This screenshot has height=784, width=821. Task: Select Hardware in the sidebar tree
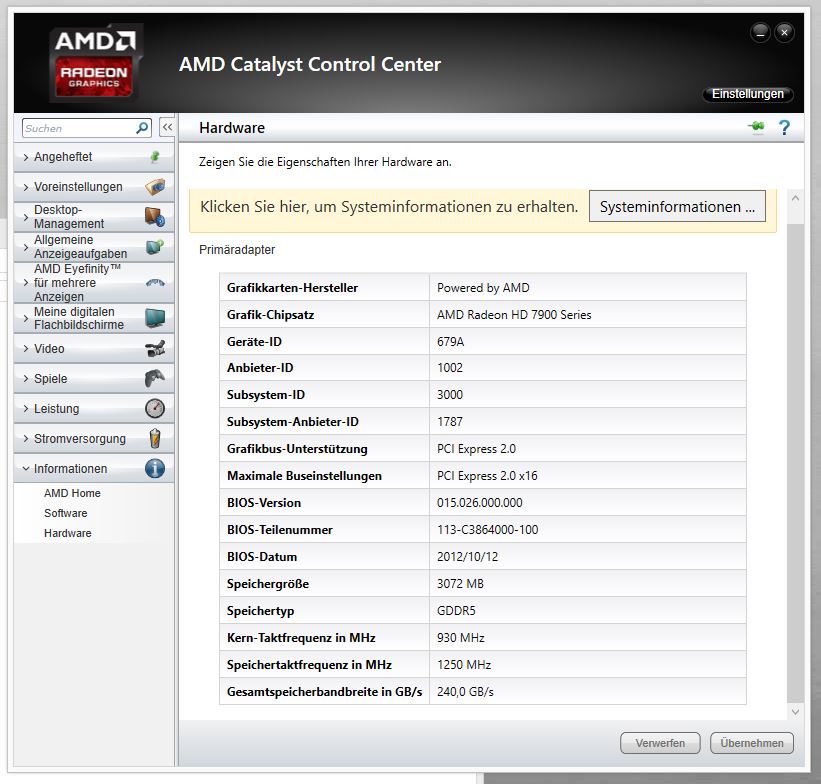[x=68, y=533]
